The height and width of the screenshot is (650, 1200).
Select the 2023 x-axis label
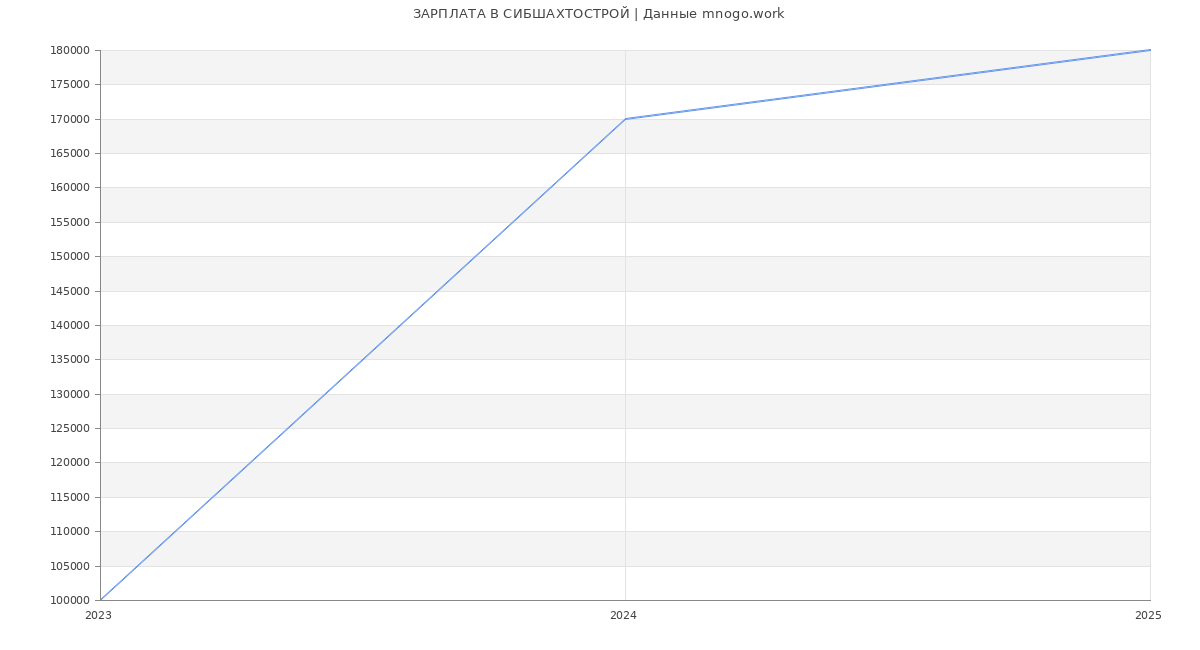[98, 615]
